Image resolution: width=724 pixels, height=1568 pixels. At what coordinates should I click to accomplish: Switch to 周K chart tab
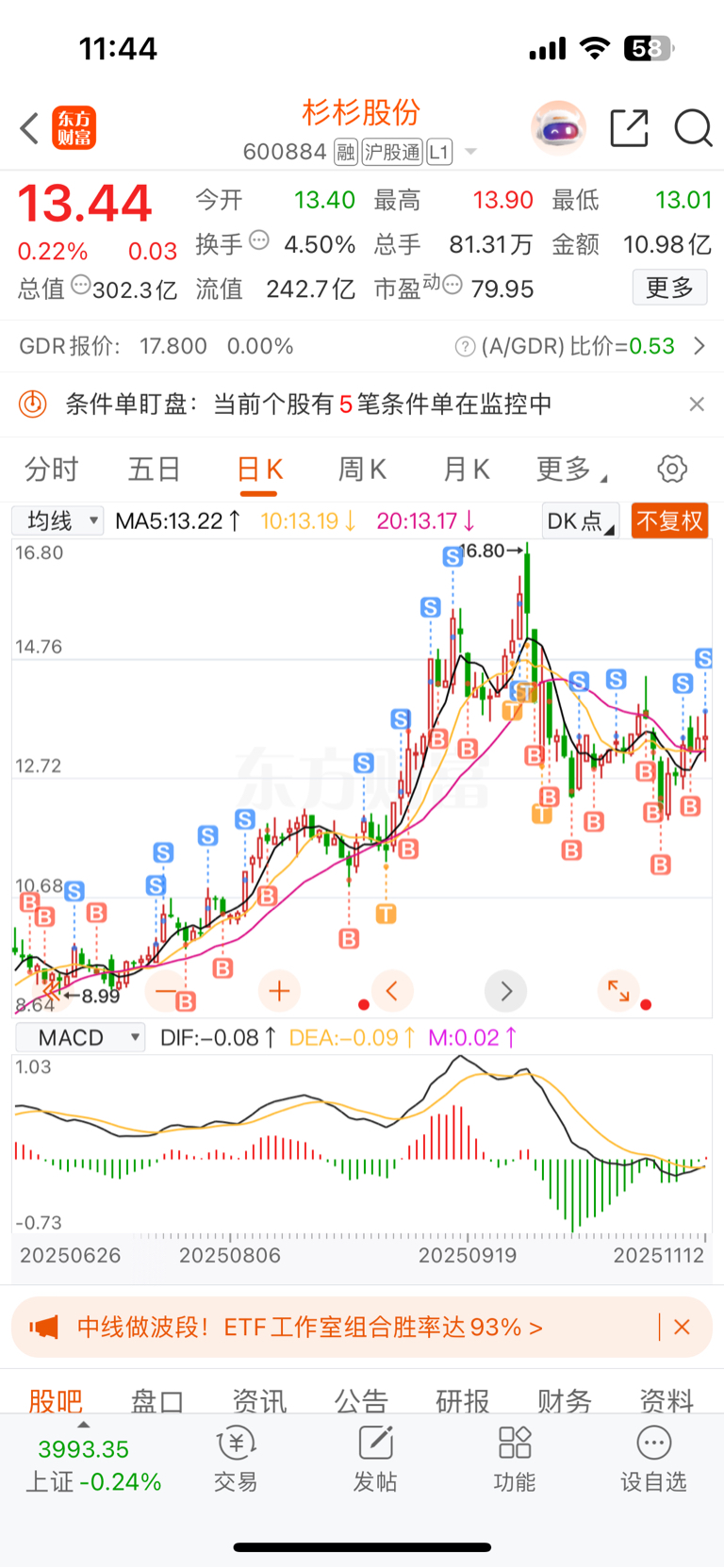click(x=362, y=469)
